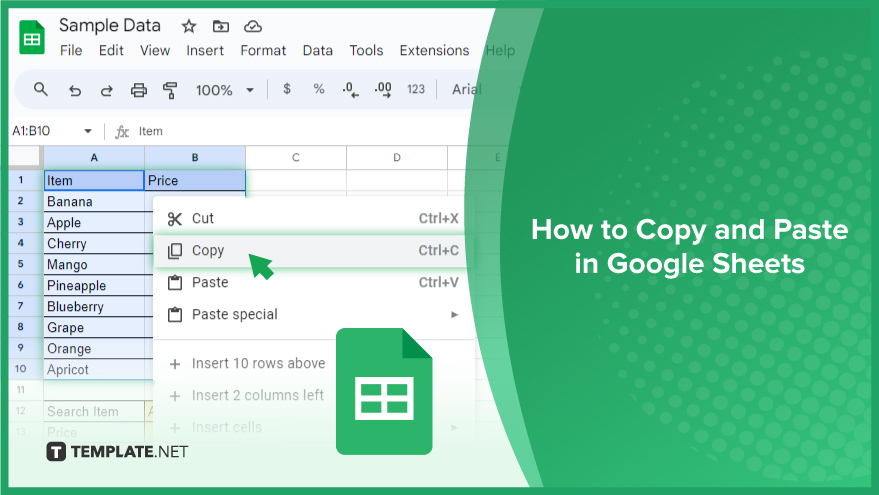Activate the paint format tool
879x495 pixels.
click(170, 90)
